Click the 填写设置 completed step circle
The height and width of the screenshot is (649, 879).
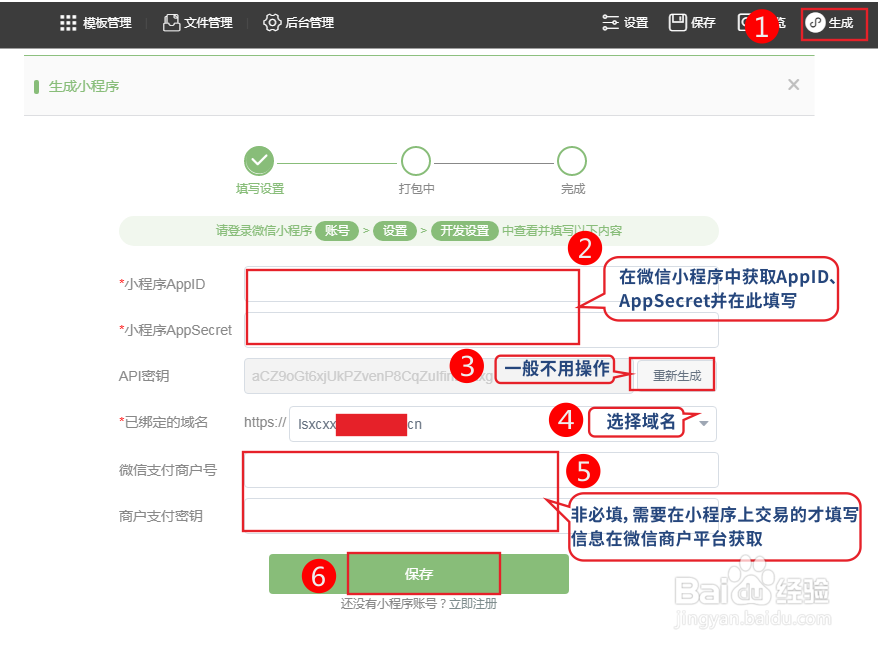[259, 161]
